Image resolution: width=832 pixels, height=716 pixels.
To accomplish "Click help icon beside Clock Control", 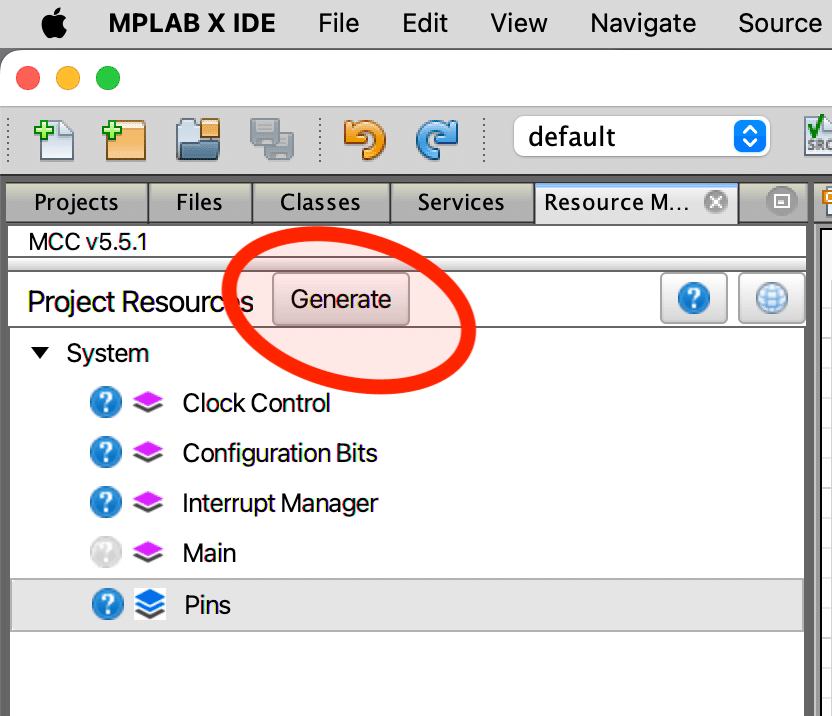I will click(x=106, y=402).
